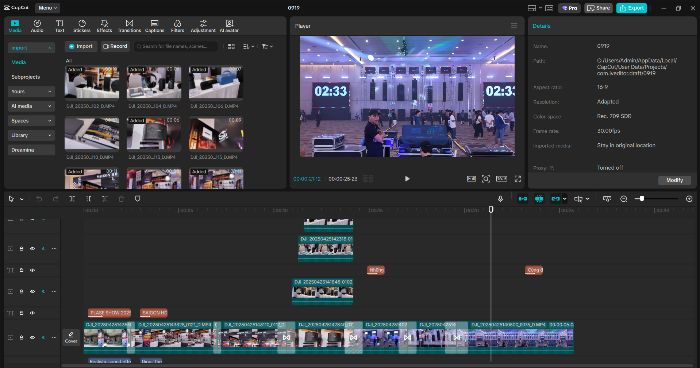Image resolution: width=700 pixels, height=368 pixels.
Task: Click the microphone record voiceover icon
Action: tap(500, 199)
